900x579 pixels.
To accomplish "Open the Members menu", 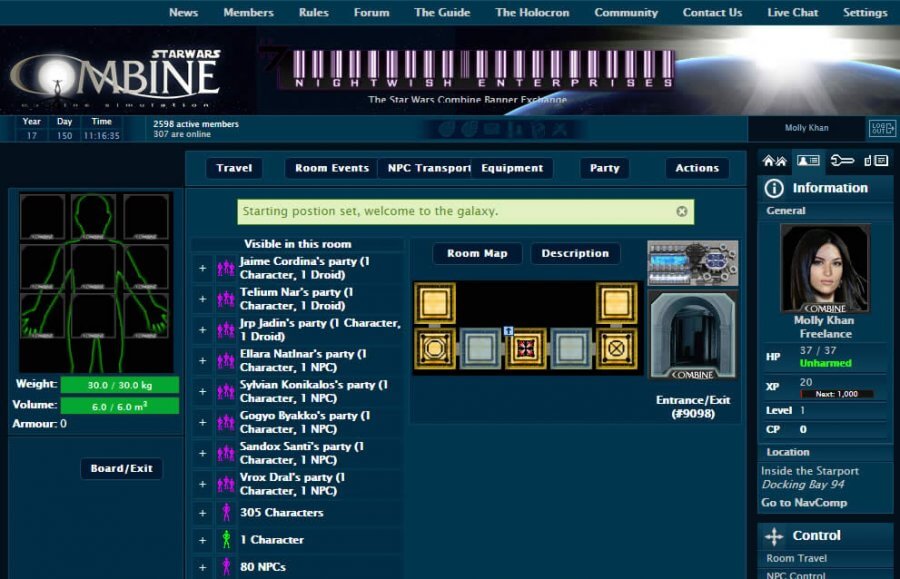I will (x=248, y=13).
